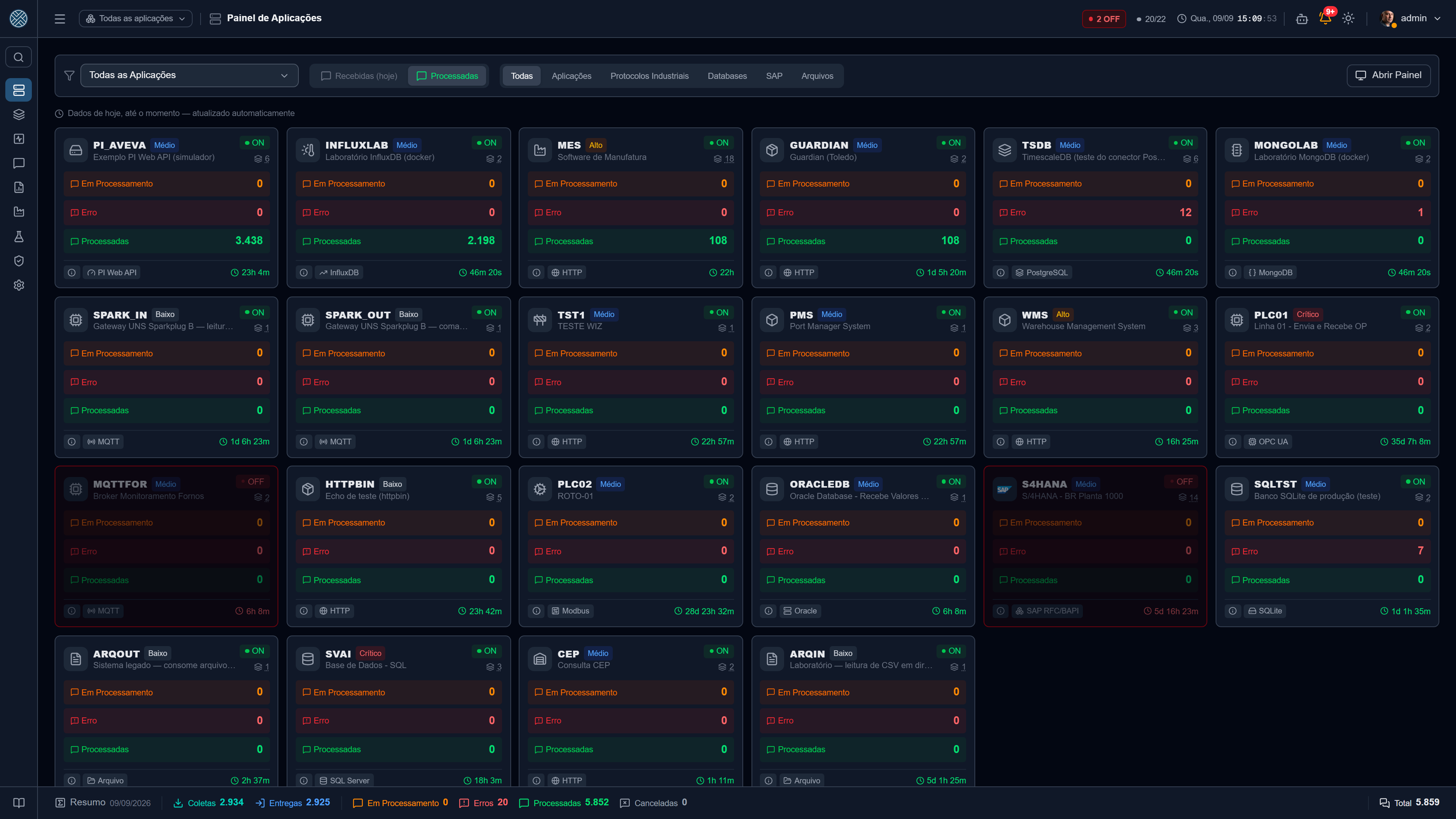Open the search icon in left sidebar

coord(19,57)
